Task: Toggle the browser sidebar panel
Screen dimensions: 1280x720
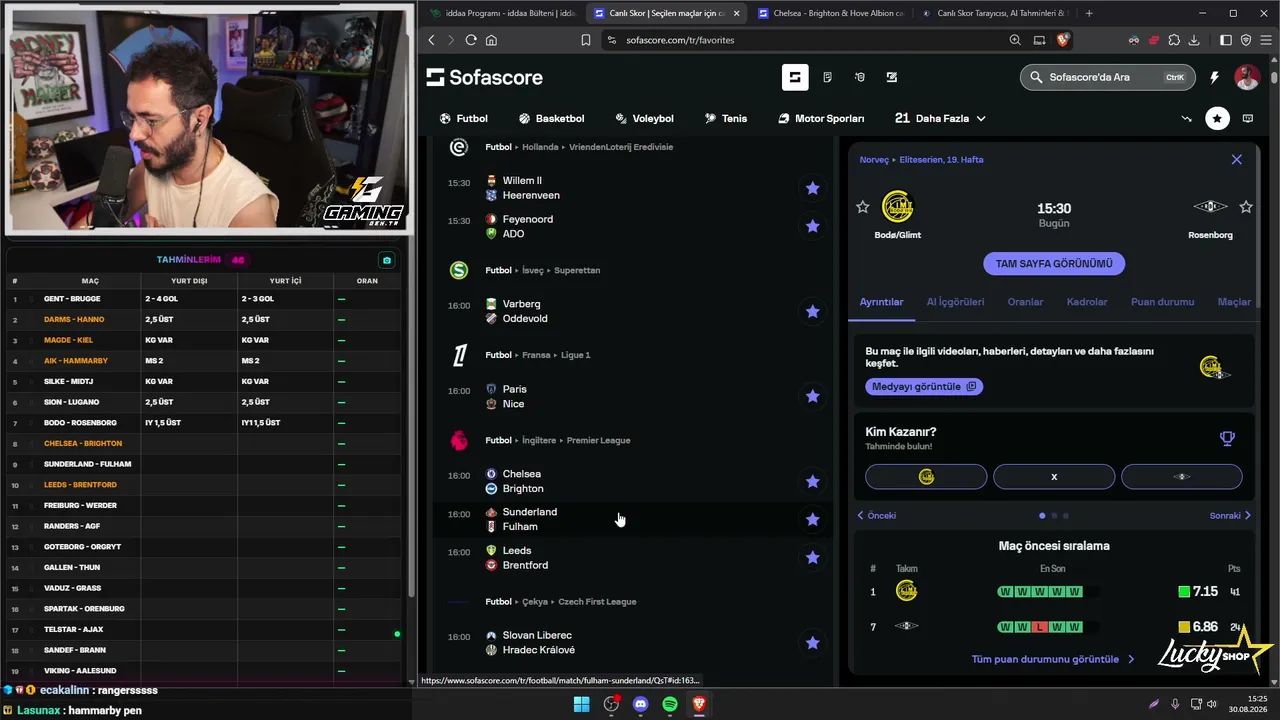Action: [1226, 40]
